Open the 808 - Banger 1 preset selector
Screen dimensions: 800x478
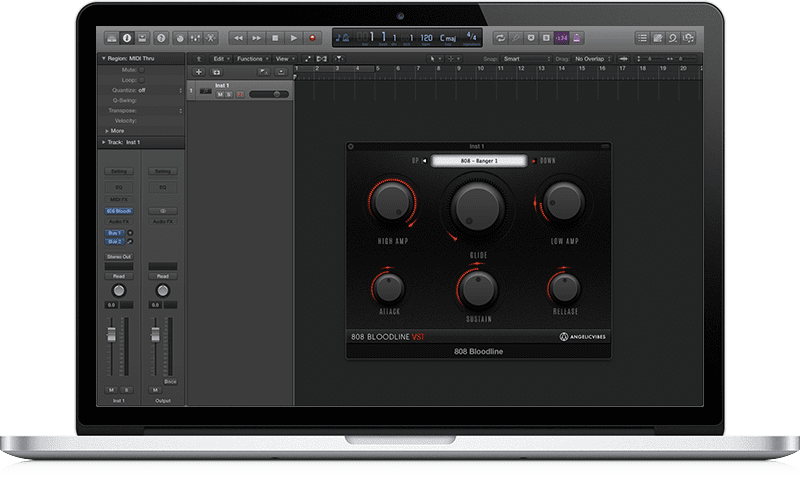point(479,161)
